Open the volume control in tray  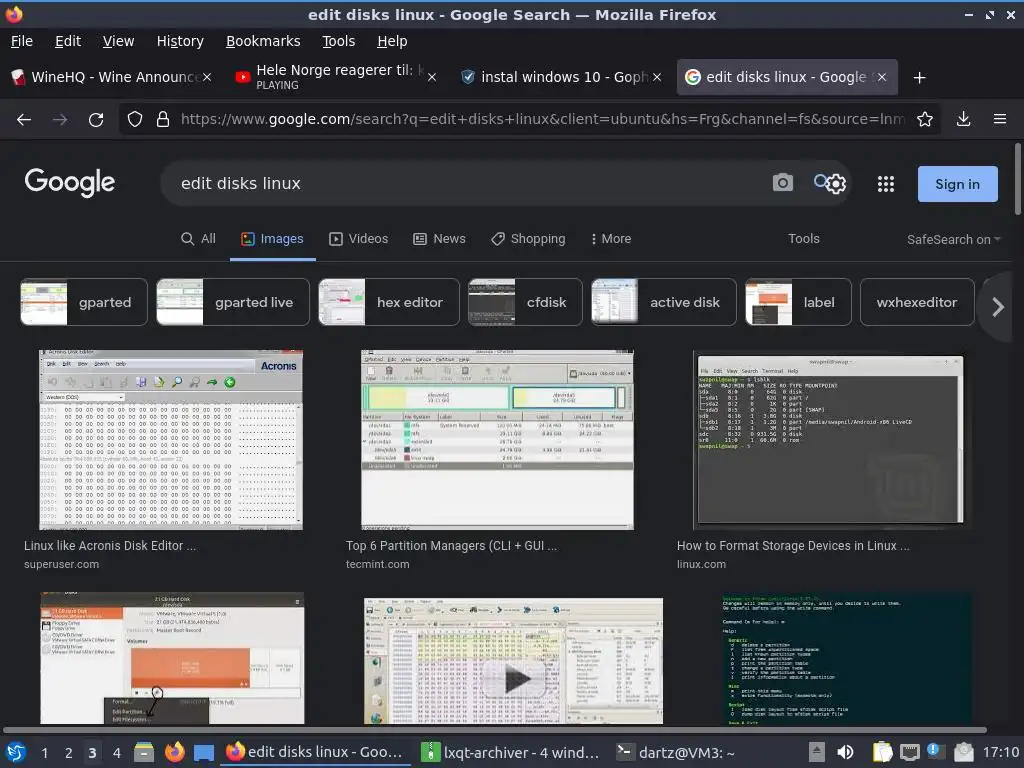pyautogui.click(x=845, y=752)
